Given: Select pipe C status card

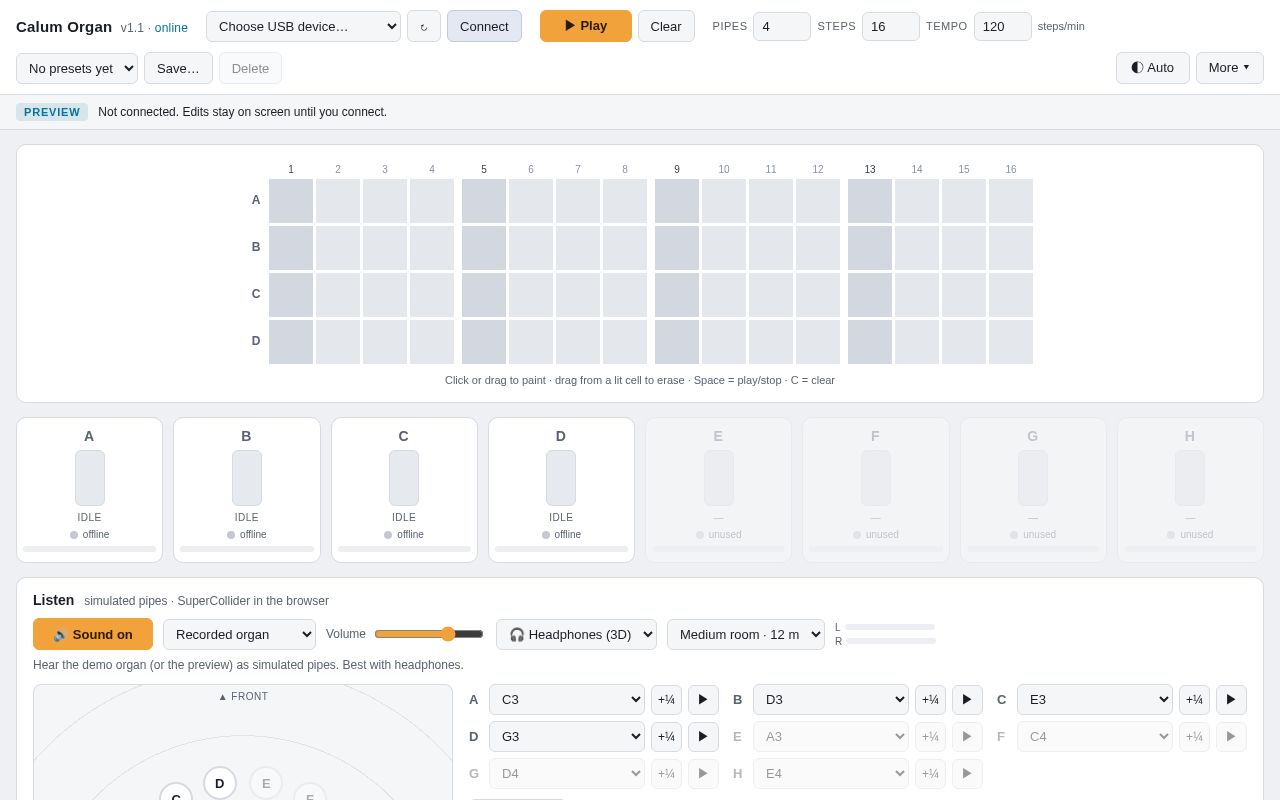Looking at the screenshot, I should tap(404, 490).
